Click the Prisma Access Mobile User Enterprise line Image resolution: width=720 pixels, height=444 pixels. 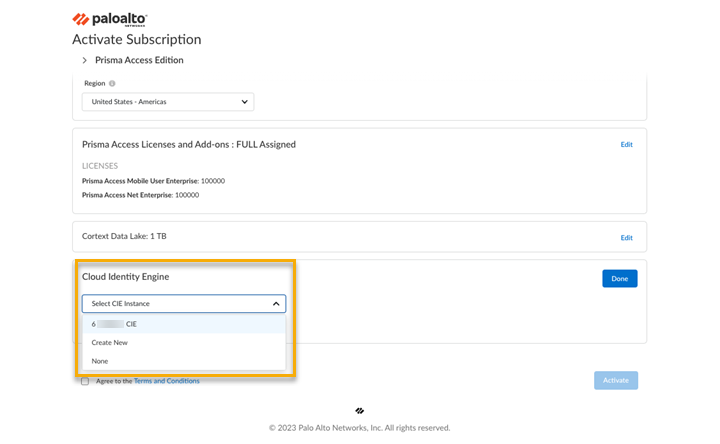(x=153, y=181)
